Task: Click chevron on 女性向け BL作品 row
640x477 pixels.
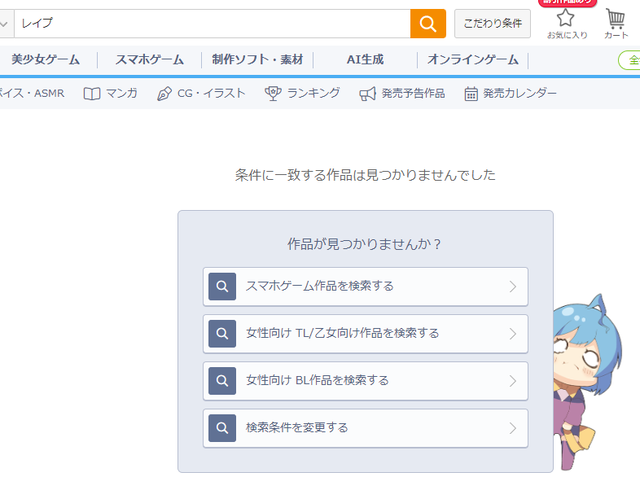Action: [x=513, y=381]
